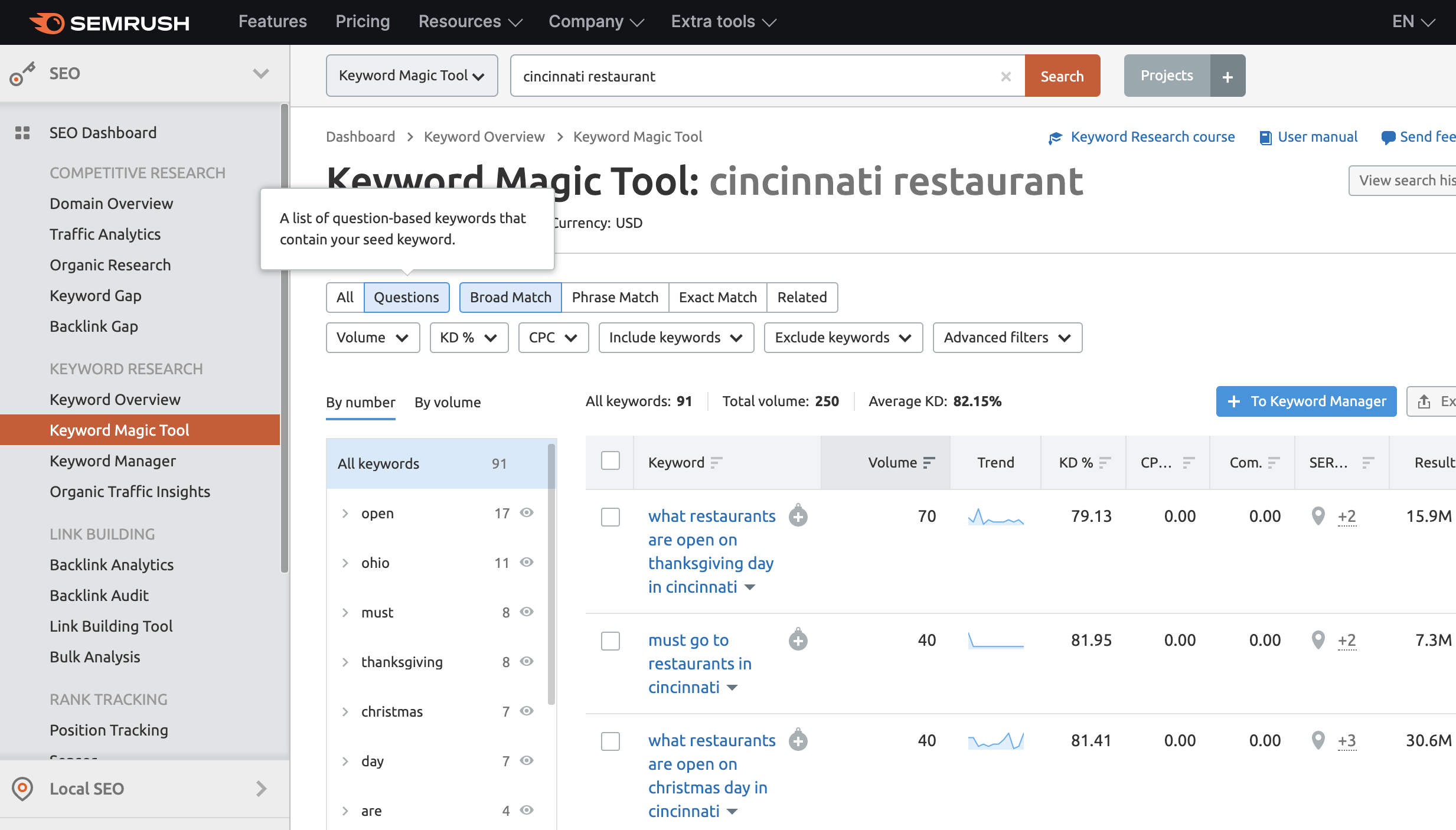The height and width of the screenshot is (830, 1456).
Task: Select the By volume tab
Action: [x=447, y=402]
